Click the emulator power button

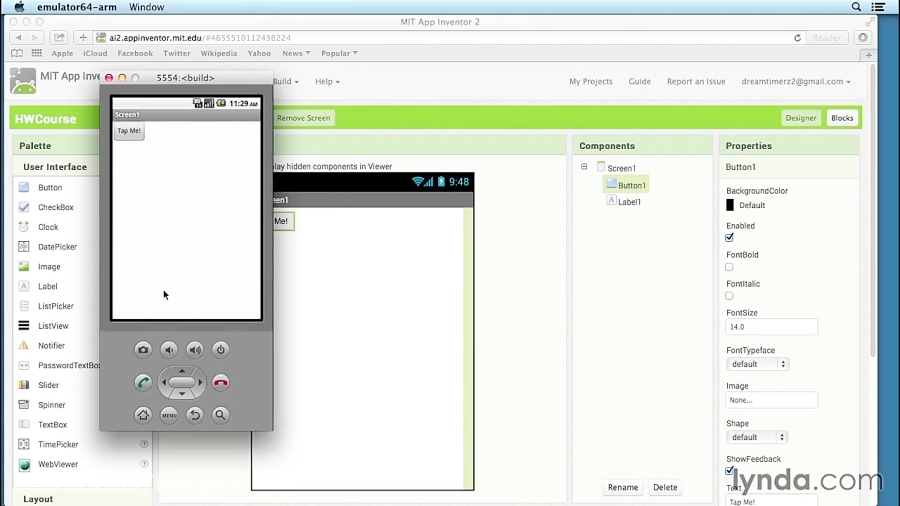220,349
